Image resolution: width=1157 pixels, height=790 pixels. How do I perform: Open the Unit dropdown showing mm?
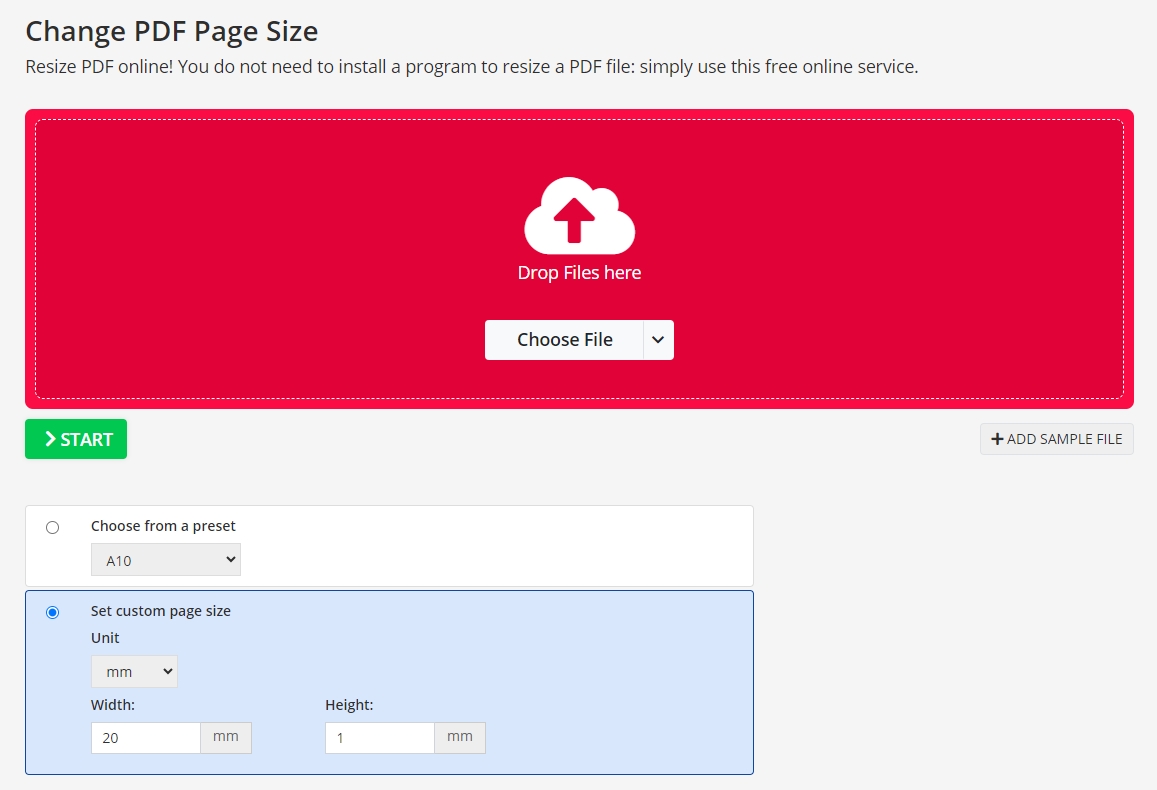[x=134, y=671]
